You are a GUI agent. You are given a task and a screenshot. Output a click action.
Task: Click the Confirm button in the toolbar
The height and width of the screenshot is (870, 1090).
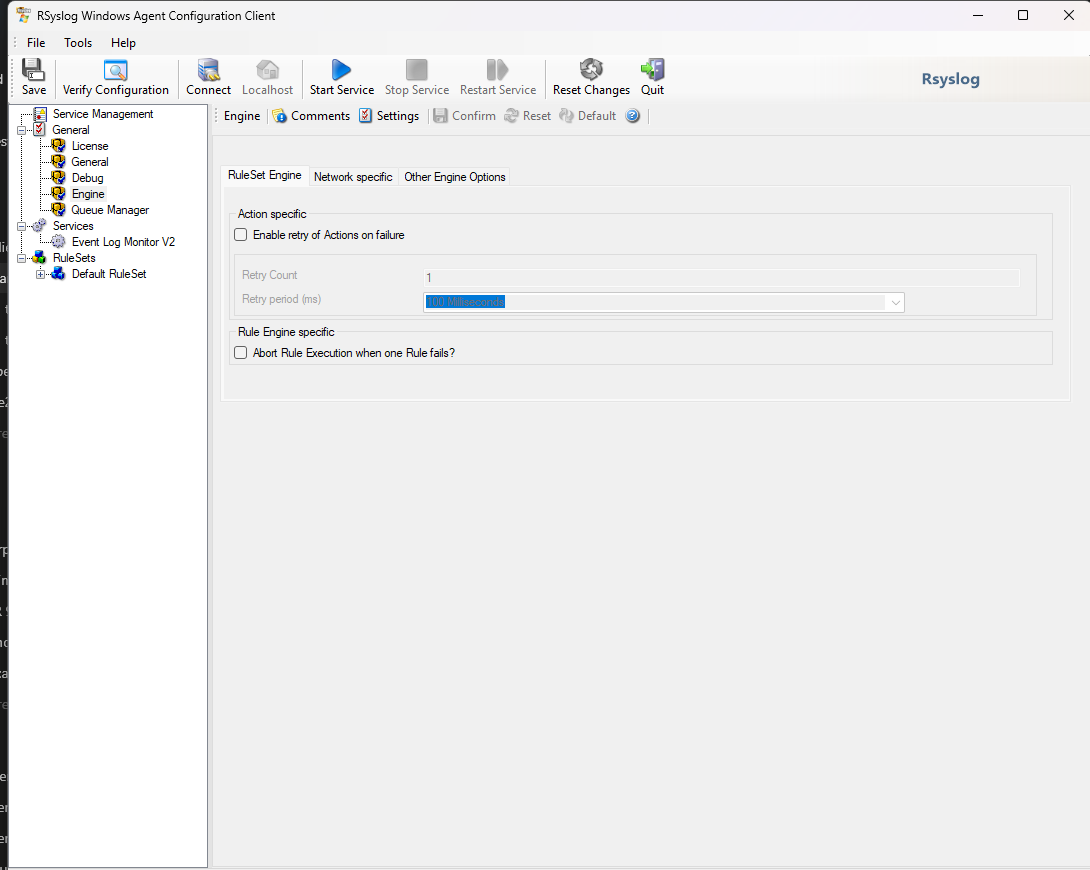click(x=464, y=116)
